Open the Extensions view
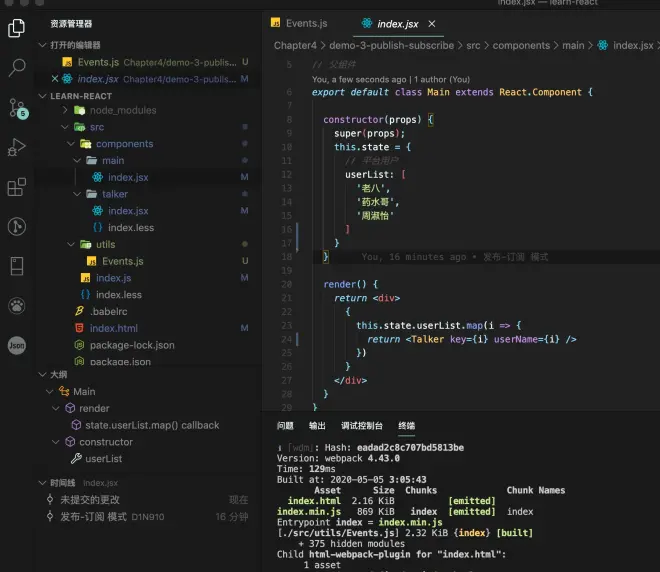660x572 pixels. (x=16, y=187)
